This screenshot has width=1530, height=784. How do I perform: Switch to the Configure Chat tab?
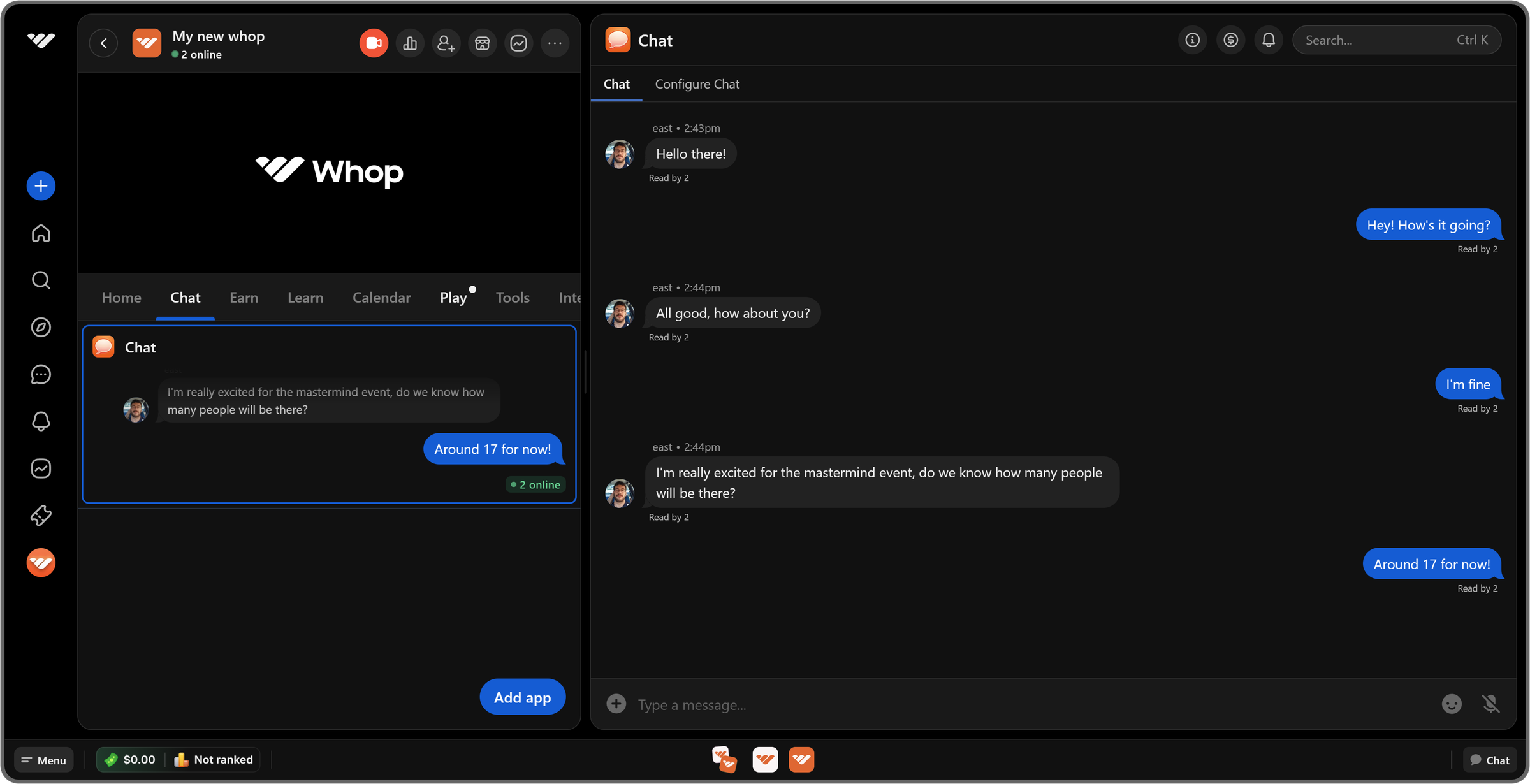click(697, 83)
